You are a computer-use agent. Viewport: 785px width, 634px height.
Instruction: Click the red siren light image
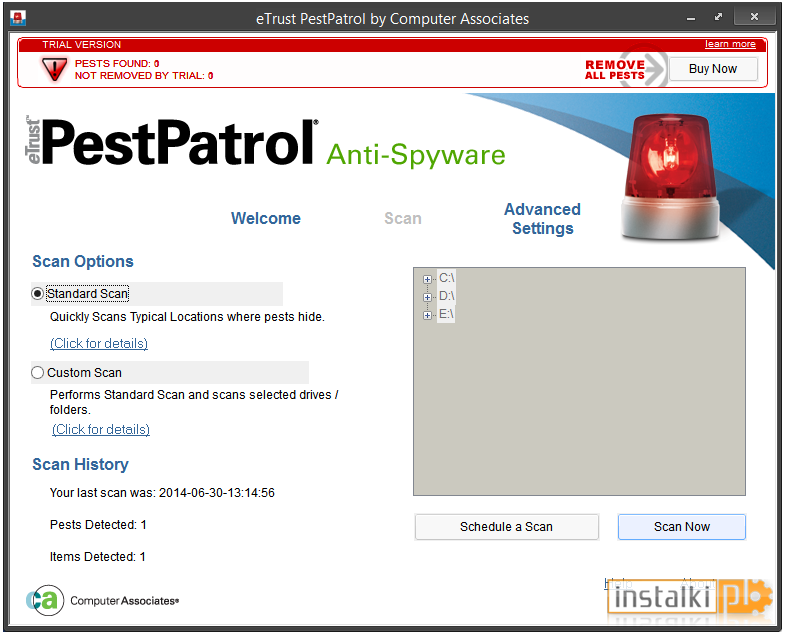point(671,177)
